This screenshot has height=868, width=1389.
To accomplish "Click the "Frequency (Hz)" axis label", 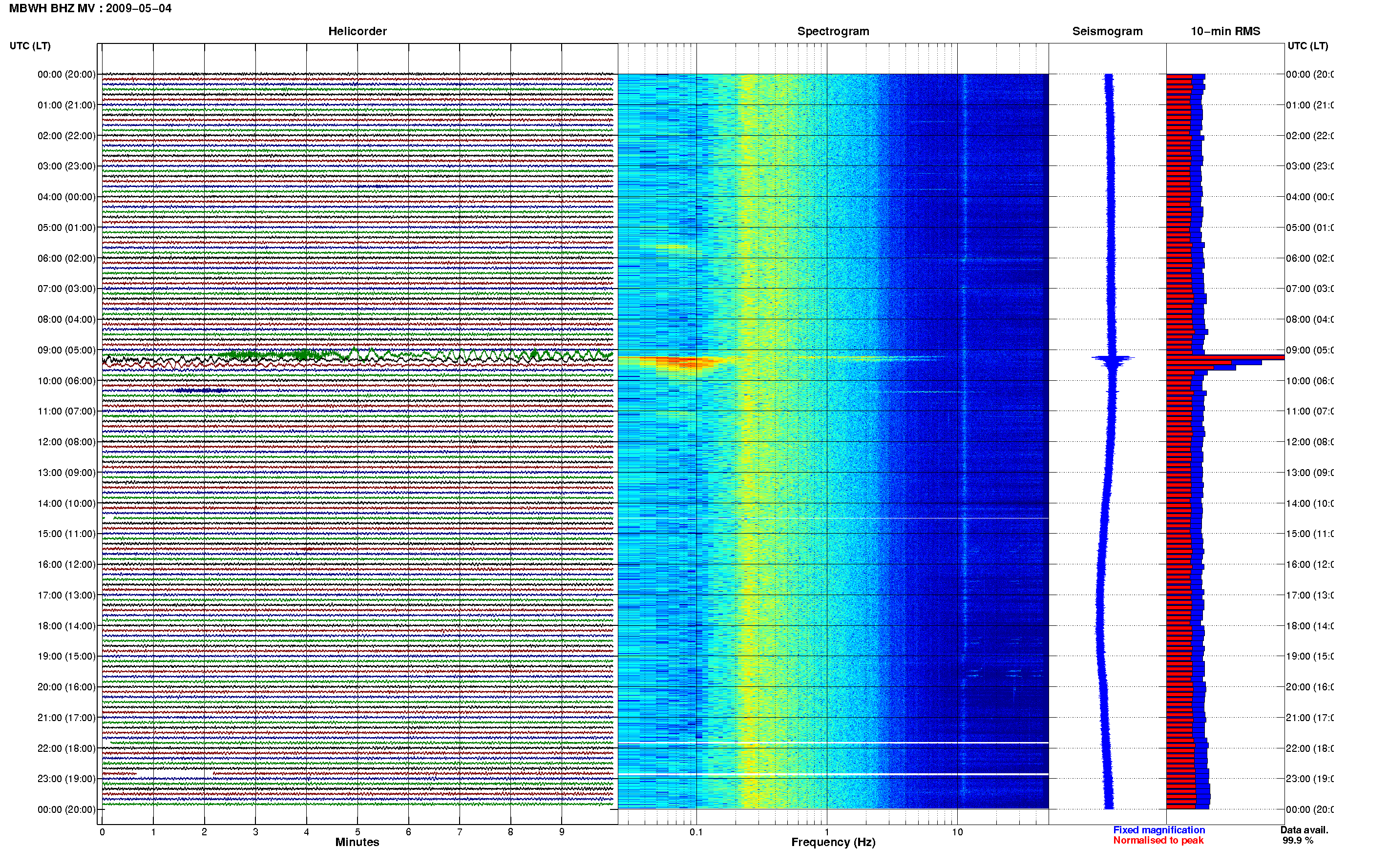I will [x=833, y=842].
